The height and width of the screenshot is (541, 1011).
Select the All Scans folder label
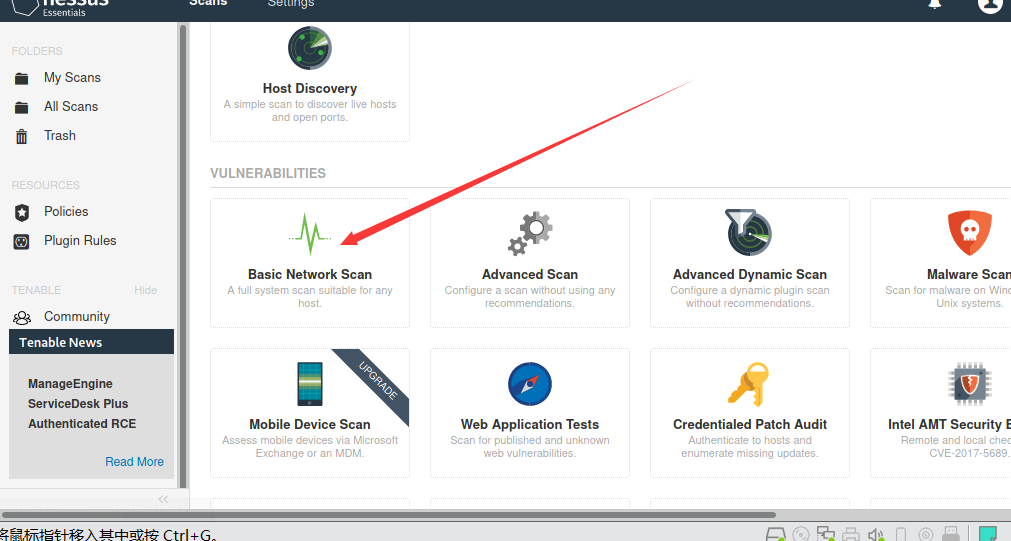coord(71,106)
